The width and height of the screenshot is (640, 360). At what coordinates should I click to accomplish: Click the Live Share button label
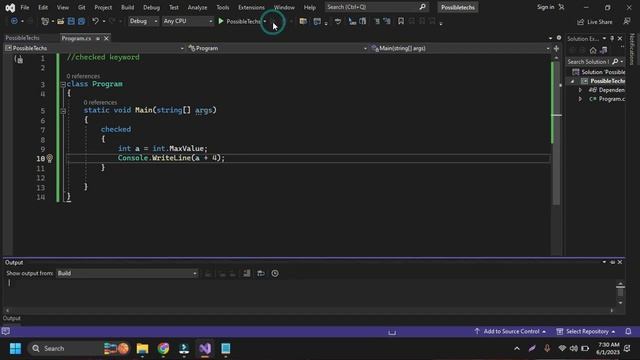(600, 22)
